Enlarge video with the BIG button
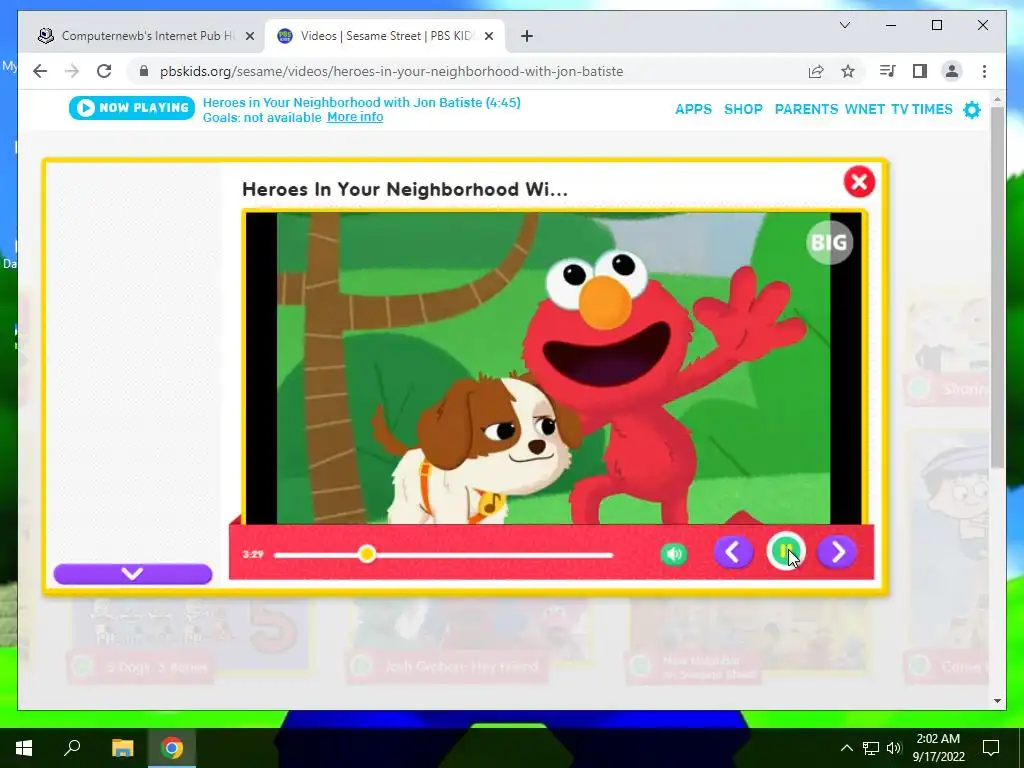 coord(829,242)
